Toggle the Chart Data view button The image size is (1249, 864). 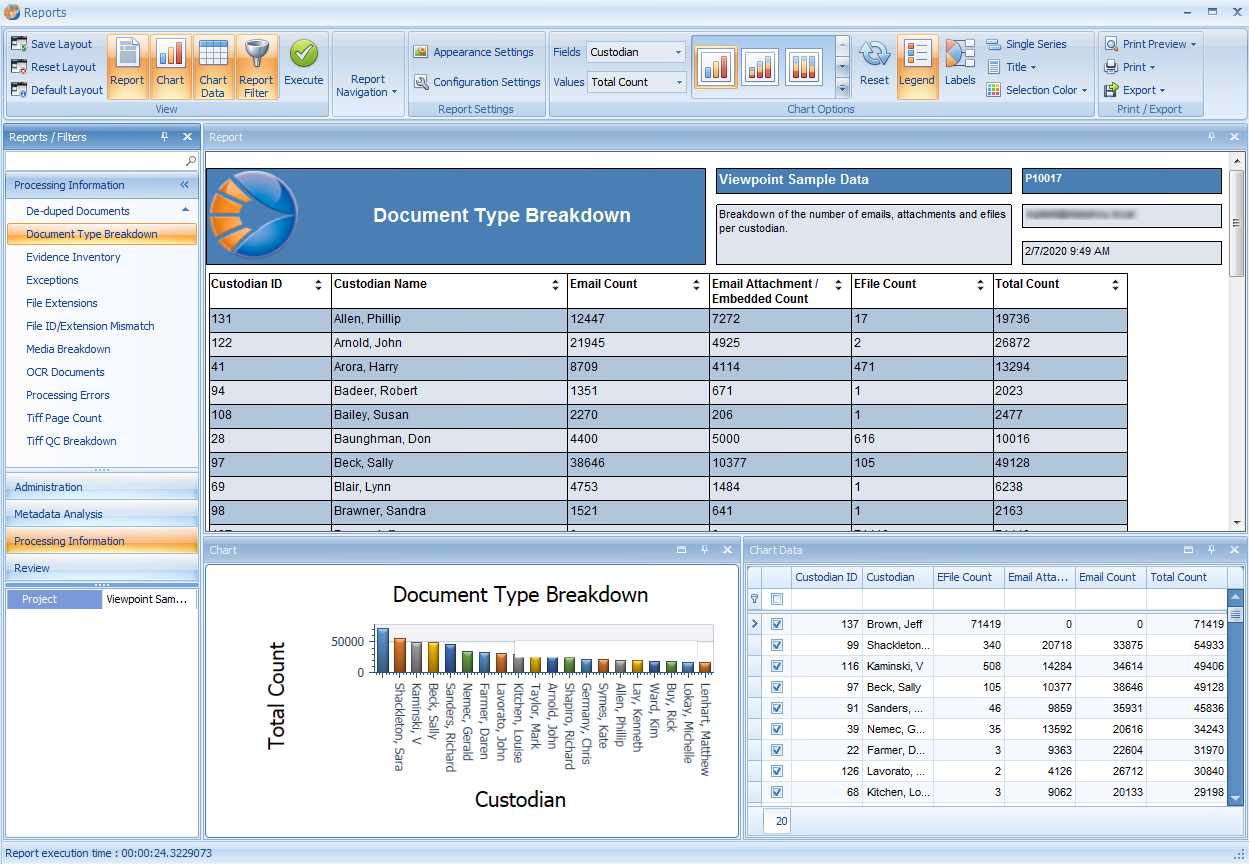213,67
